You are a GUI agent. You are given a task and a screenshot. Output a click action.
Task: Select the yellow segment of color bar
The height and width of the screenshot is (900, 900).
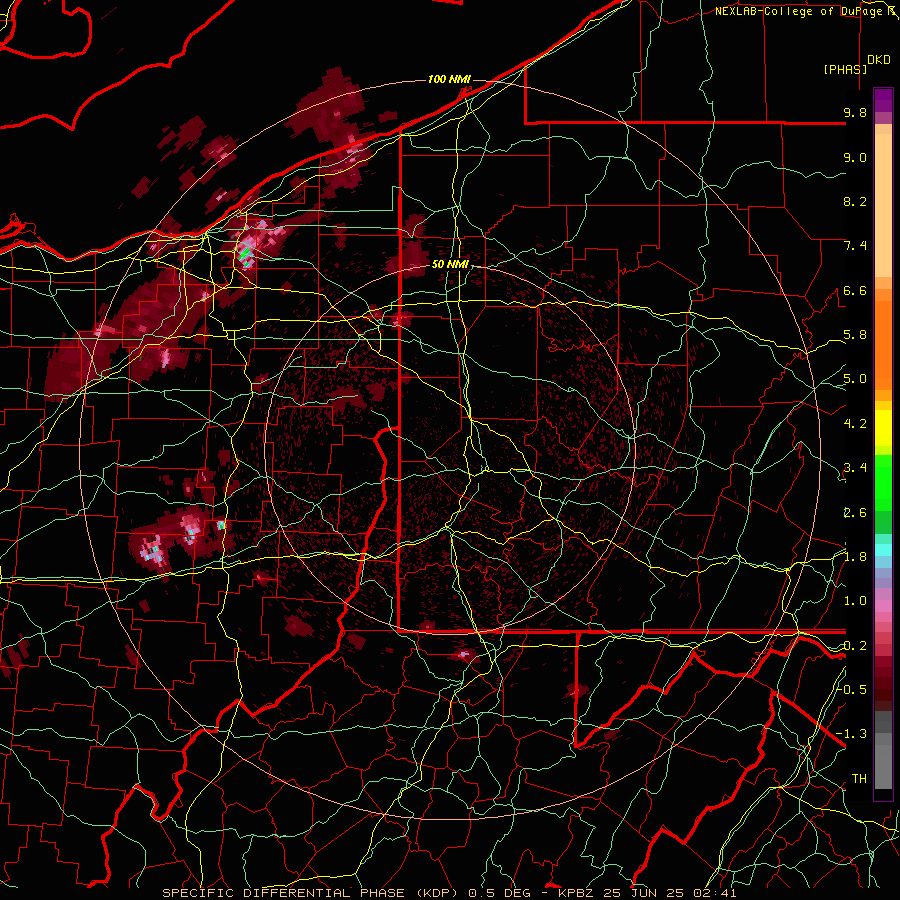point(883,428)
